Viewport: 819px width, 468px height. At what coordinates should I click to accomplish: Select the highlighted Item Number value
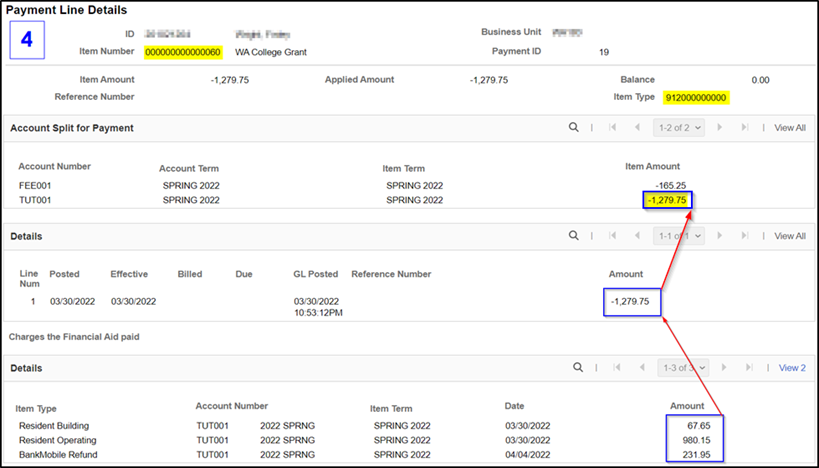(x=183, y=52)
